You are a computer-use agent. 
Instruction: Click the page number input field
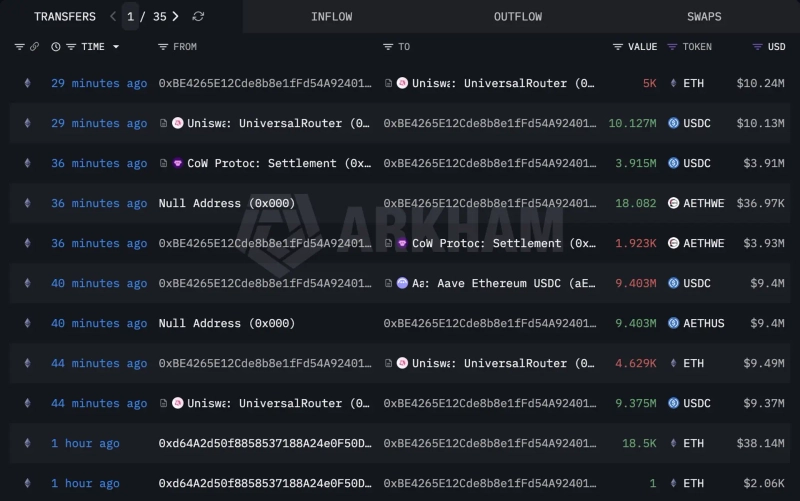coord(130,17)
